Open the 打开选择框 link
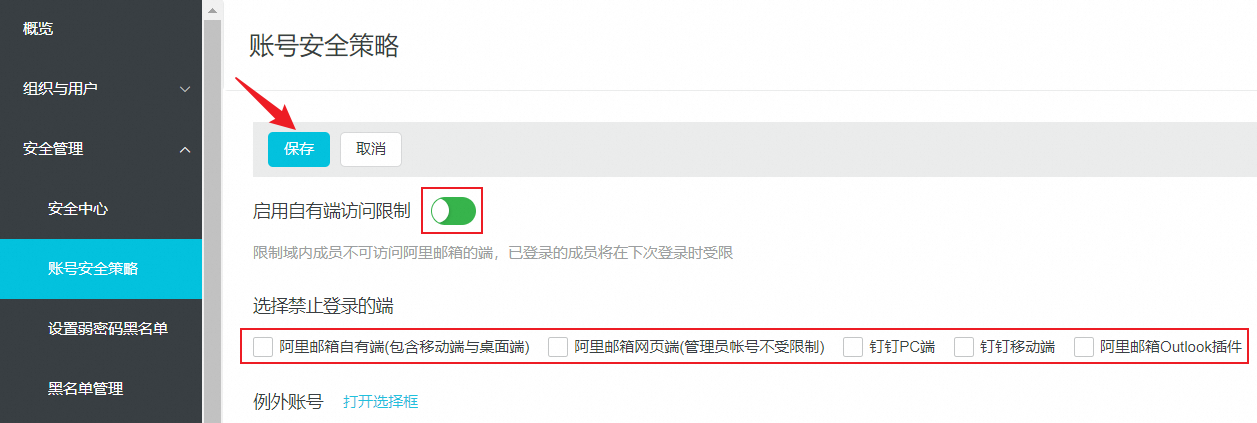This screenshot has height=423, width=1257. click(381, 402)
